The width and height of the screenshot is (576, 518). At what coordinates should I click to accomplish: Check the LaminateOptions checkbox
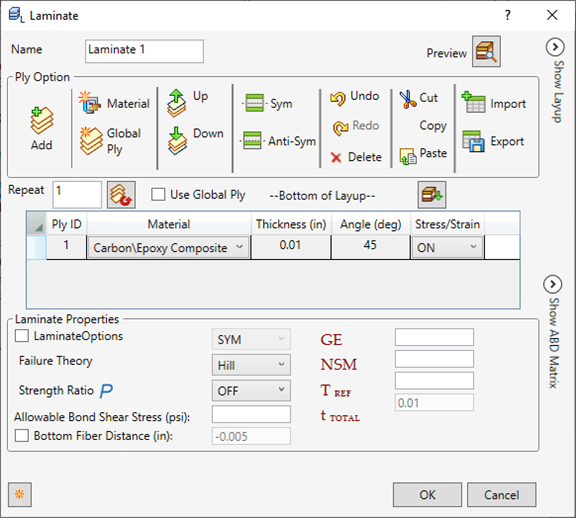tap(22, 335)
